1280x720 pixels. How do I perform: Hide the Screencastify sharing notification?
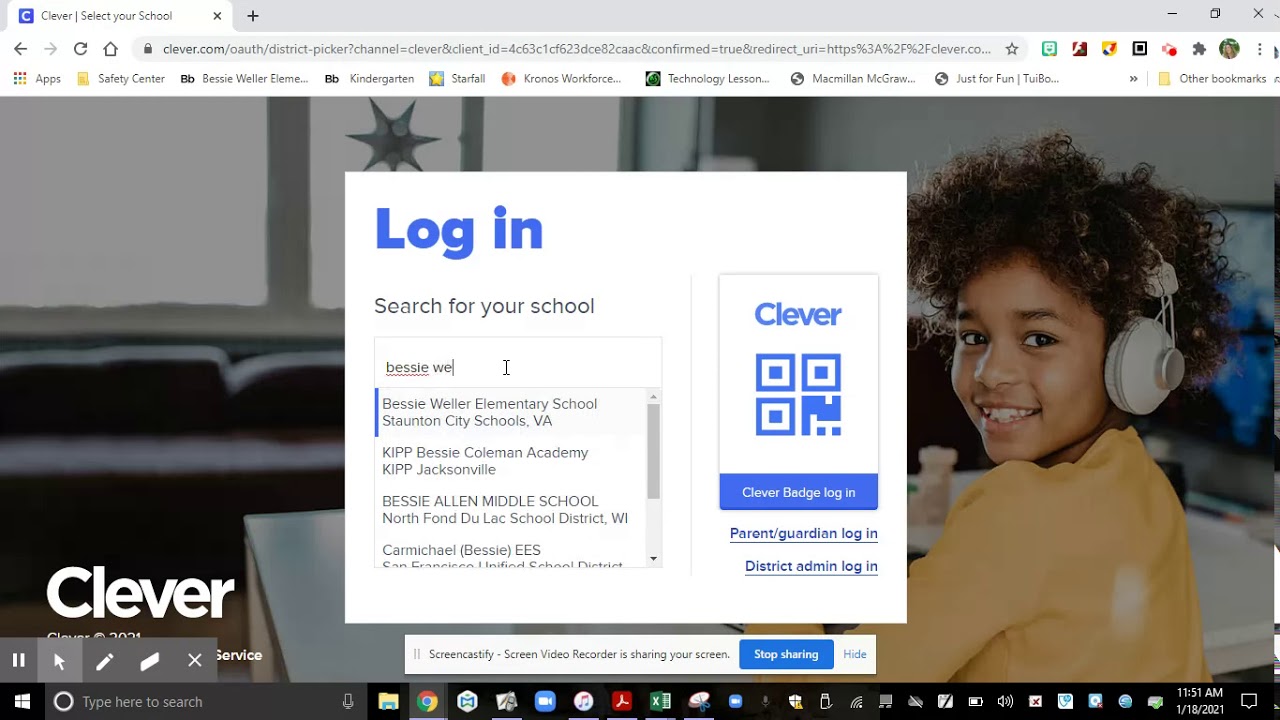click(x=855, y=654)
